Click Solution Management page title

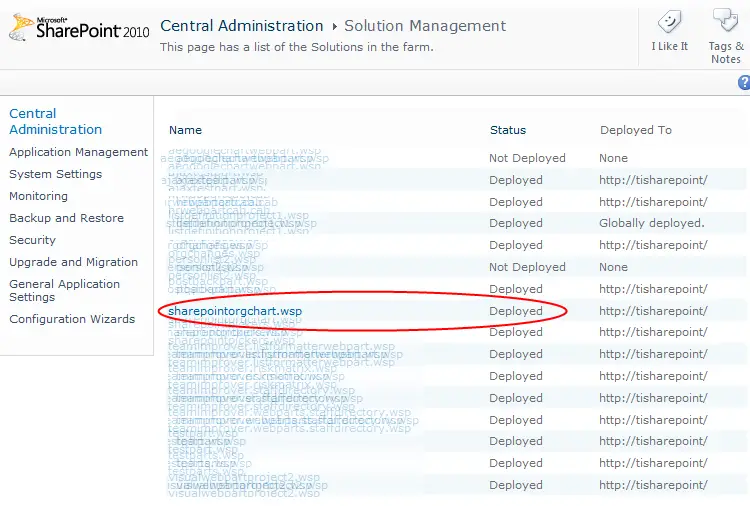(425, 26)
